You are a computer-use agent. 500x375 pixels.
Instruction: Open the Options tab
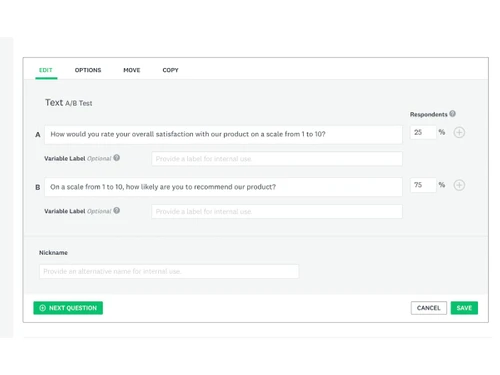(88, 70)
